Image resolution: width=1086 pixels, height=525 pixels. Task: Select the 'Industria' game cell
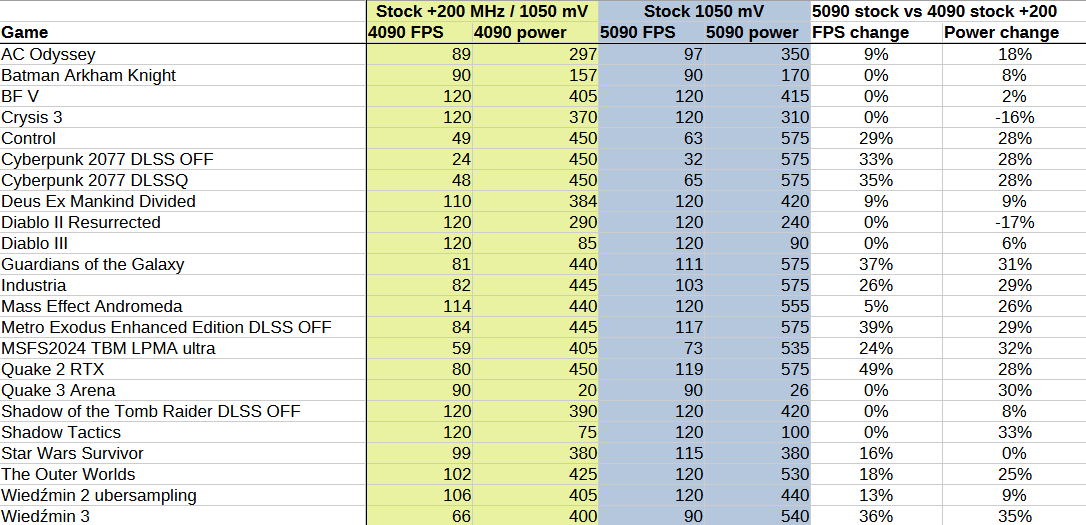click(x=183, y=285)
